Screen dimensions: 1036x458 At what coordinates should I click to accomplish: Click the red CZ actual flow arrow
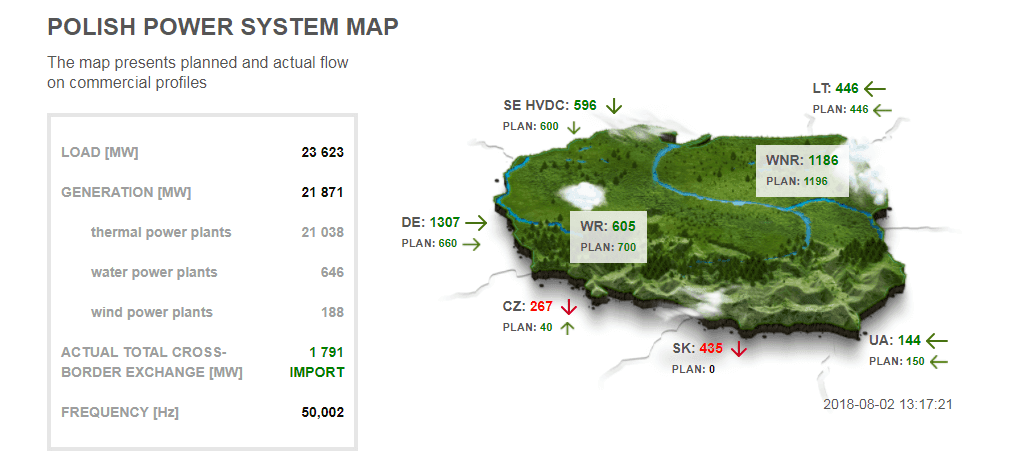pyautogui.click(x=569, y=307)
